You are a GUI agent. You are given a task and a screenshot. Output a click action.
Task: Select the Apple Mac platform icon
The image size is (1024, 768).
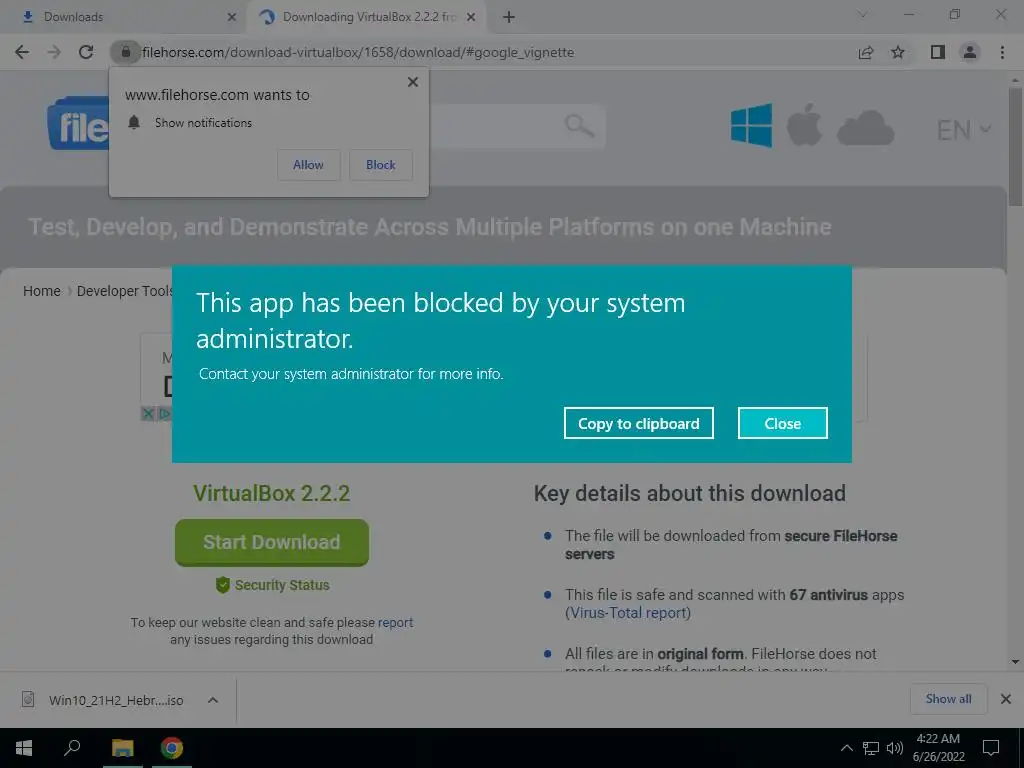click(x=804, y=124)
